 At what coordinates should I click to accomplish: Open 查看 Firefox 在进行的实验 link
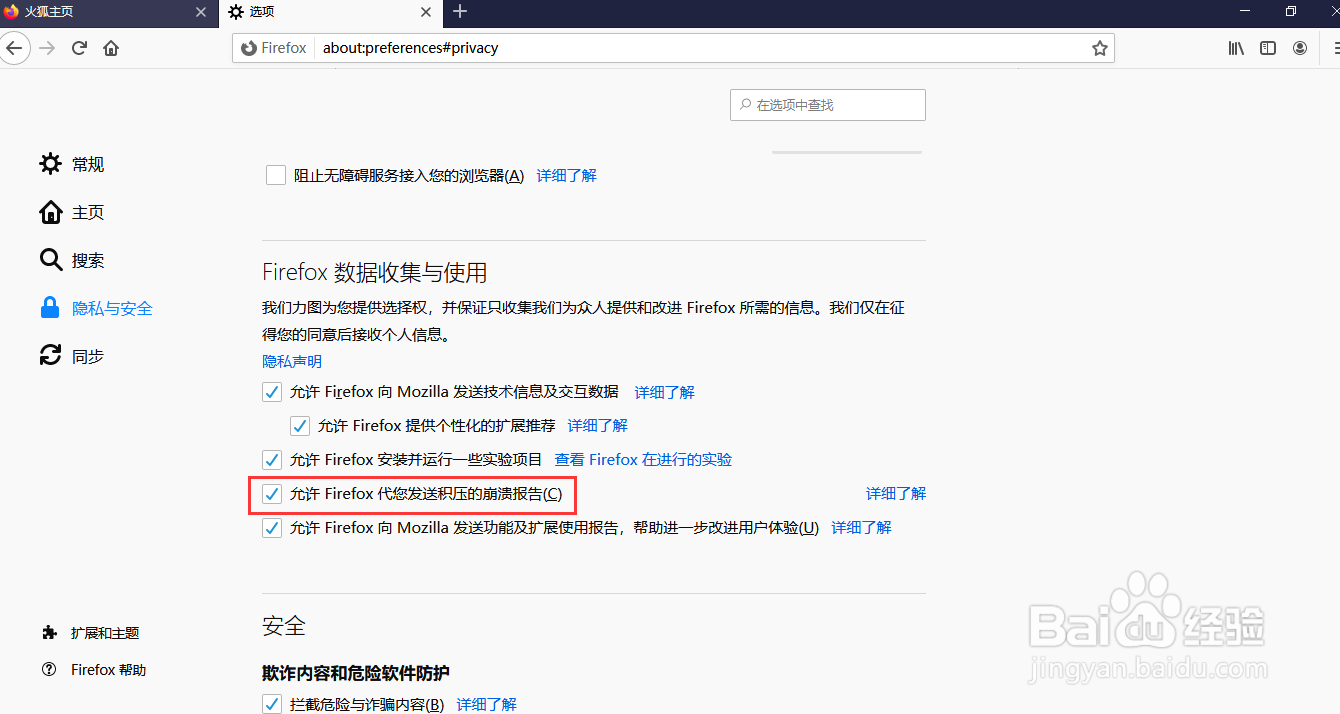click(x=643, y=460)
